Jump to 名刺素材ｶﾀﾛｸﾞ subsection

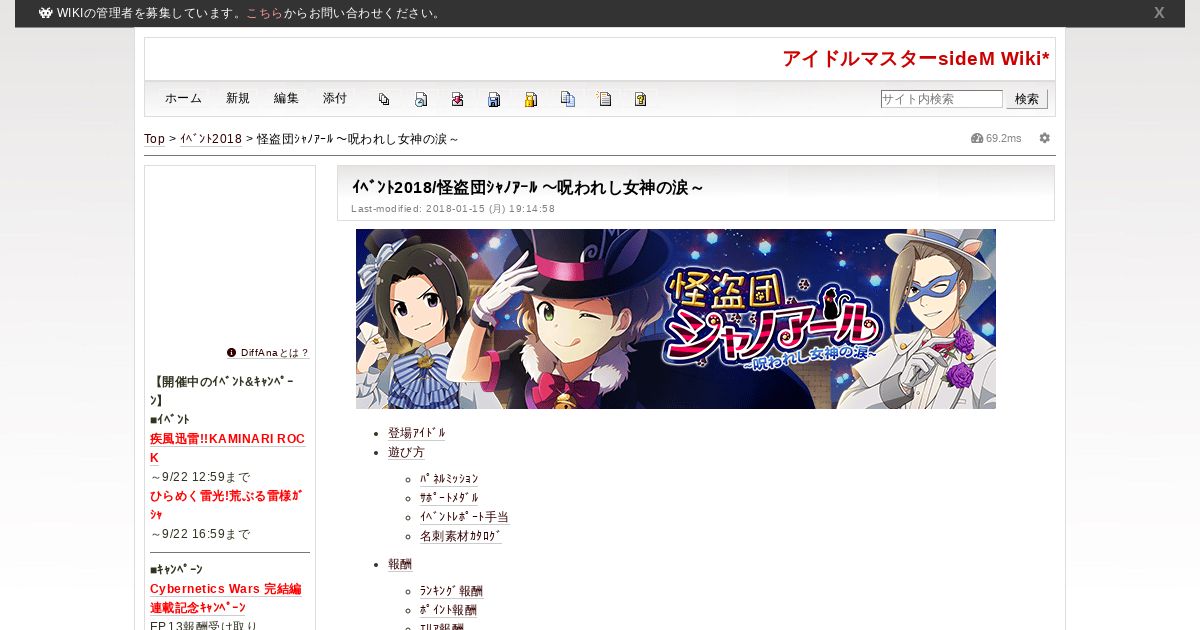click(461, 536)
